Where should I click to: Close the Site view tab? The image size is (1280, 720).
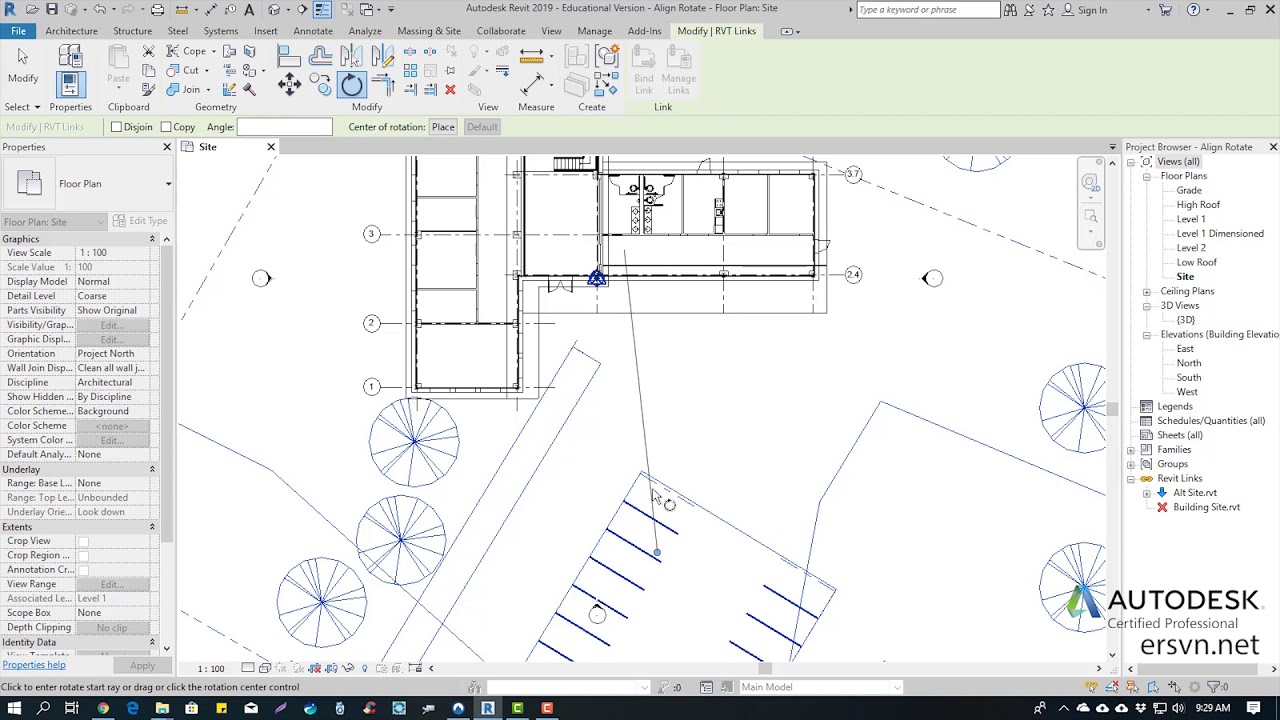(x=271, y=147)
